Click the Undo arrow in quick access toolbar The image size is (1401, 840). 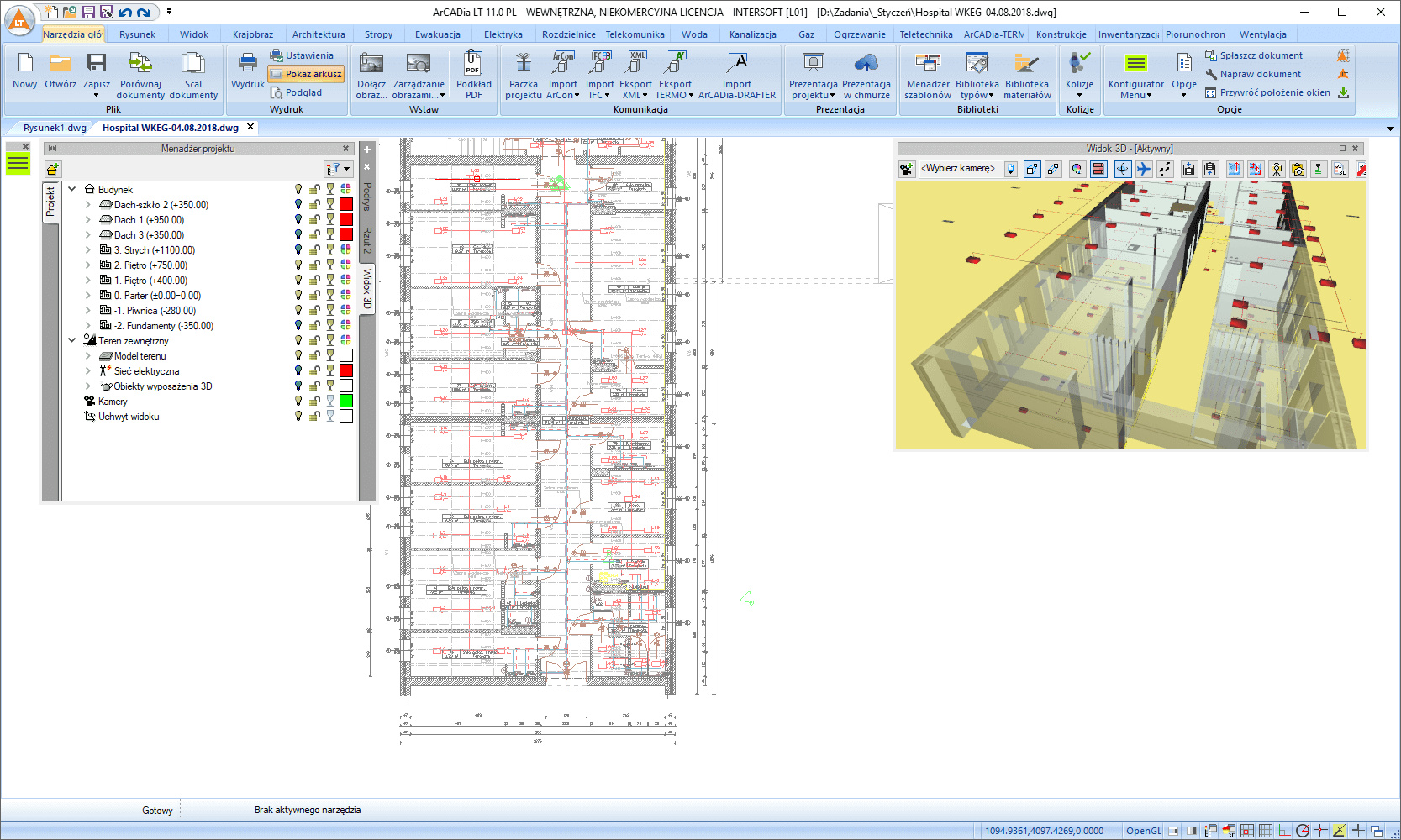click(x=124, y=12)
